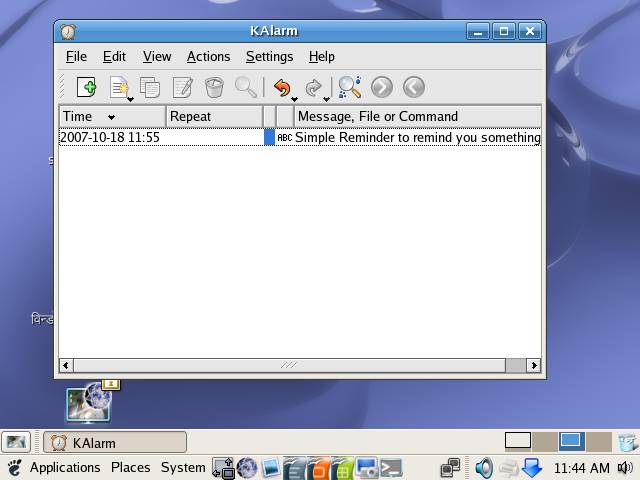Image resolution: width=640 pixels, height=480 pixels.
Task: Expand the New From Template dropdown arrow
Action: click(131, 98)
